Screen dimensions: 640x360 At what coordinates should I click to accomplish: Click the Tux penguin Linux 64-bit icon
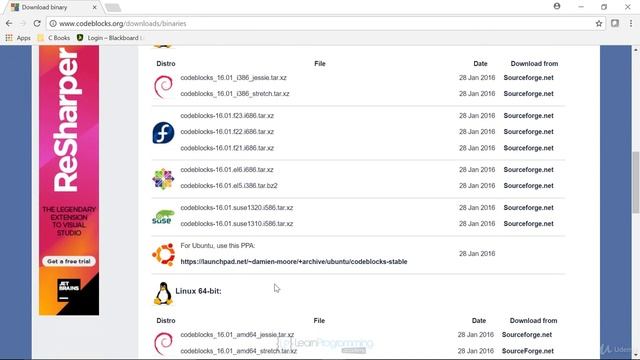163,293
